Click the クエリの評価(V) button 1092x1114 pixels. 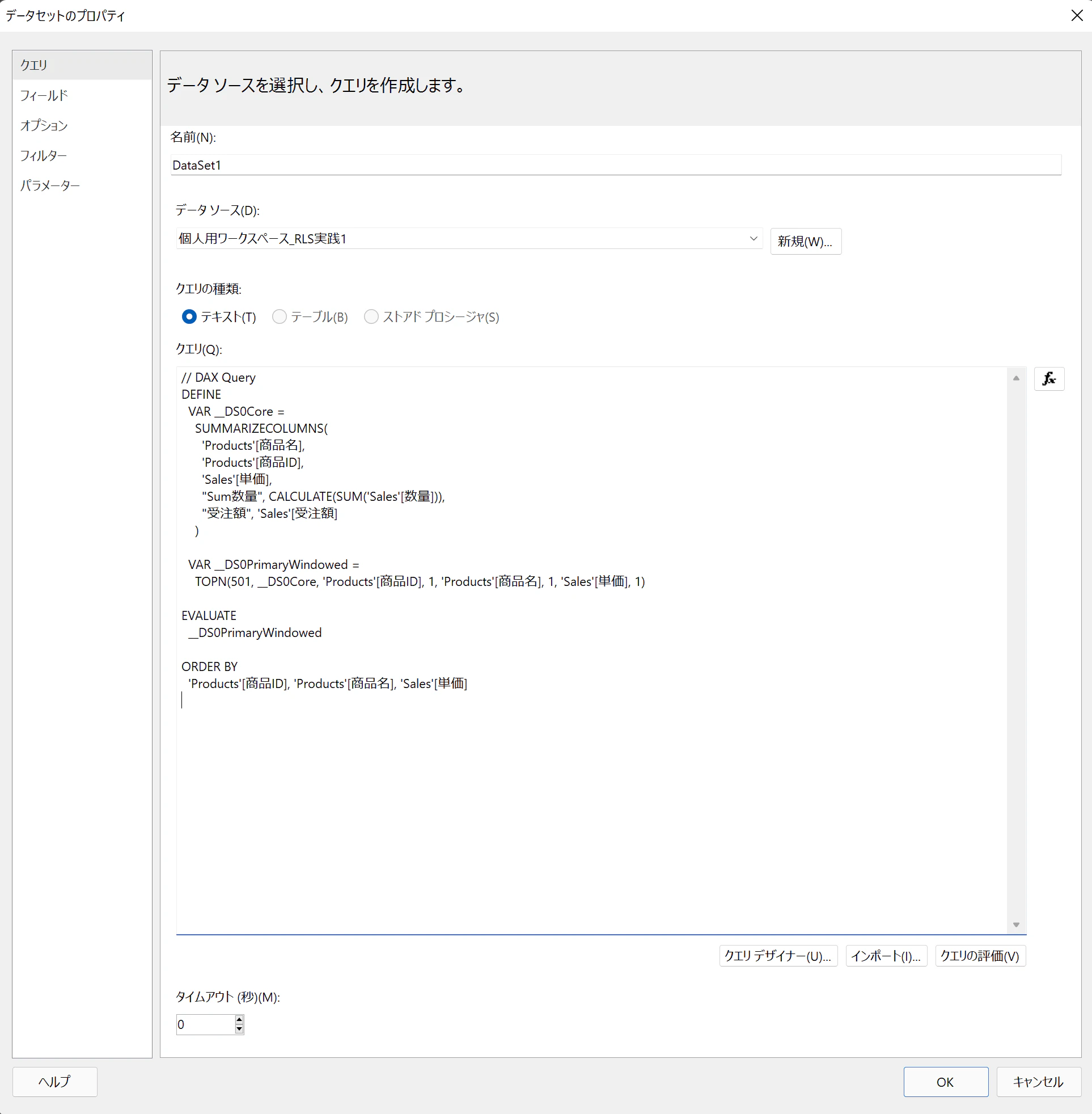(980, 956)
